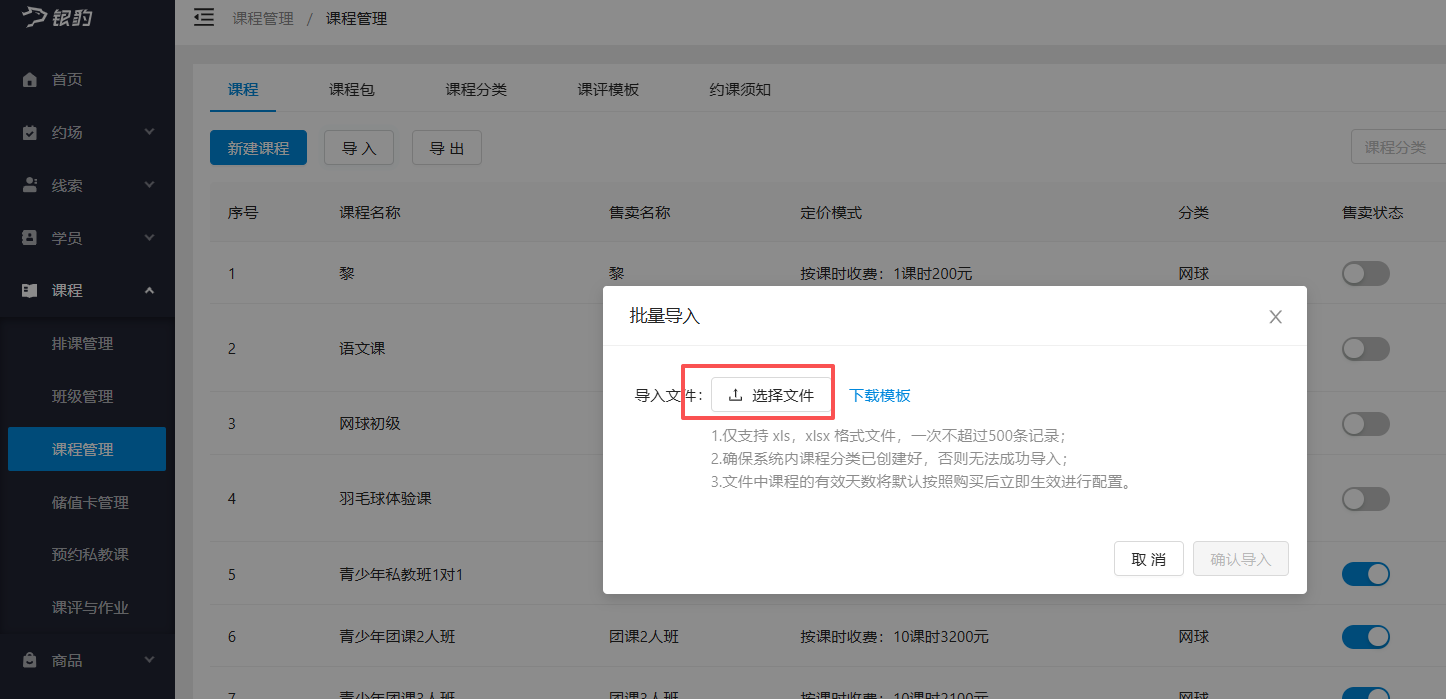Switch to the 课程包 tab
Image resolution: width=1446 pixels, height=699 pixels.
351,89
